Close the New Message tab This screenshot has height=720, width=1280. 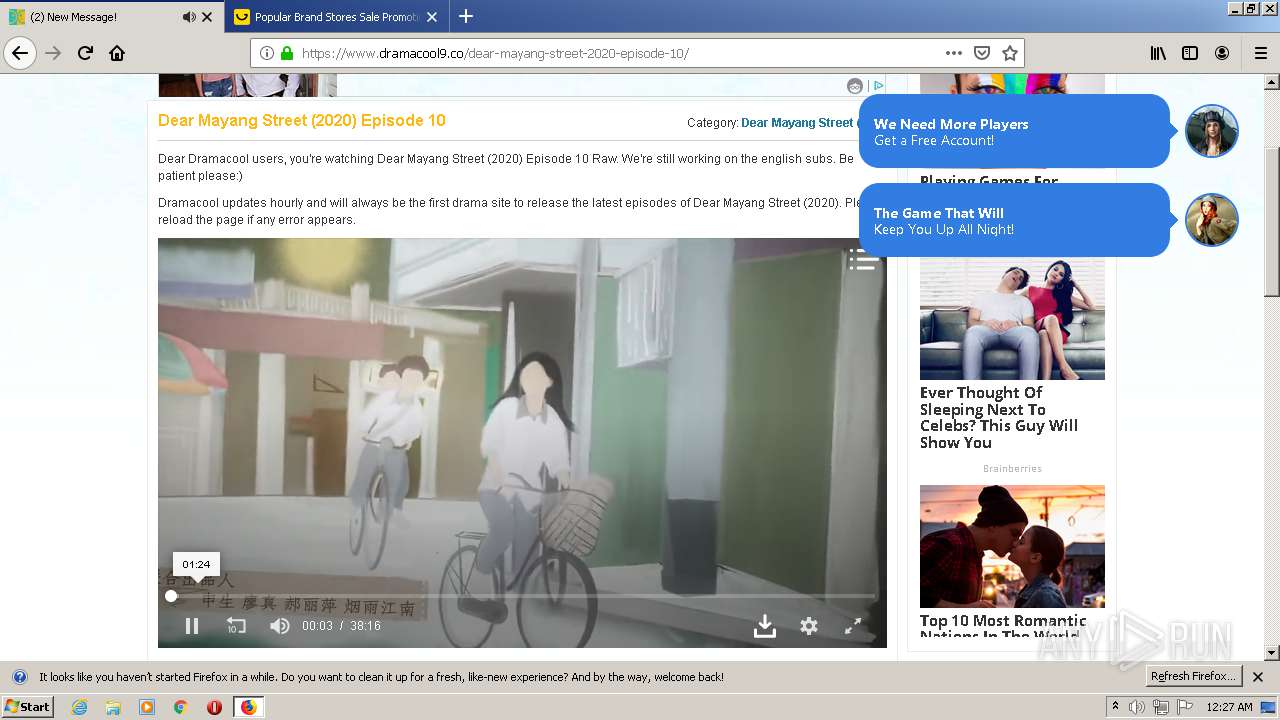[207, 17]
